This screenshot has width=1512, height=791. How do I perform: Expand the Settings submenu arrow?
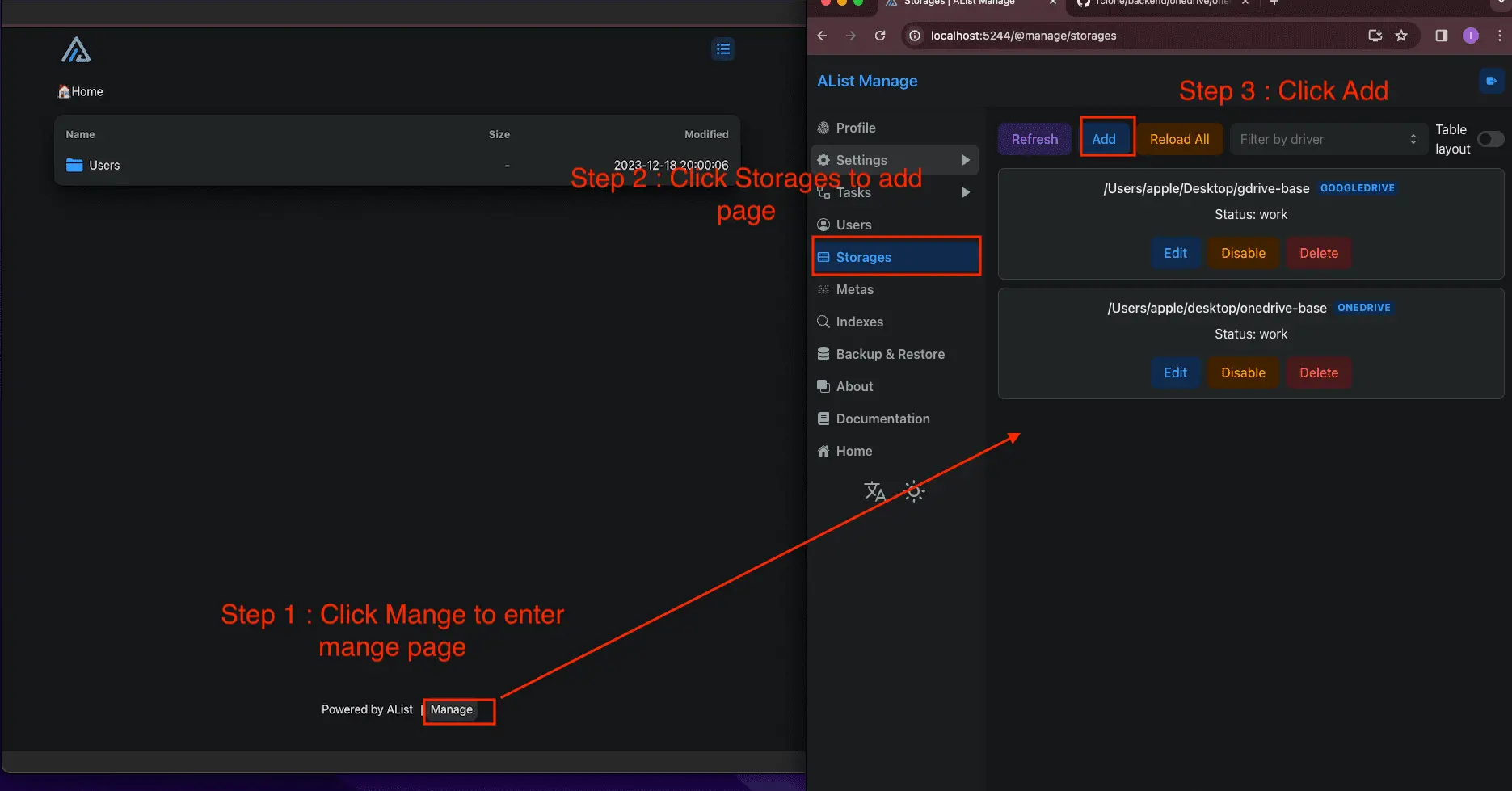pyautogui.click(x=966, y=160)
